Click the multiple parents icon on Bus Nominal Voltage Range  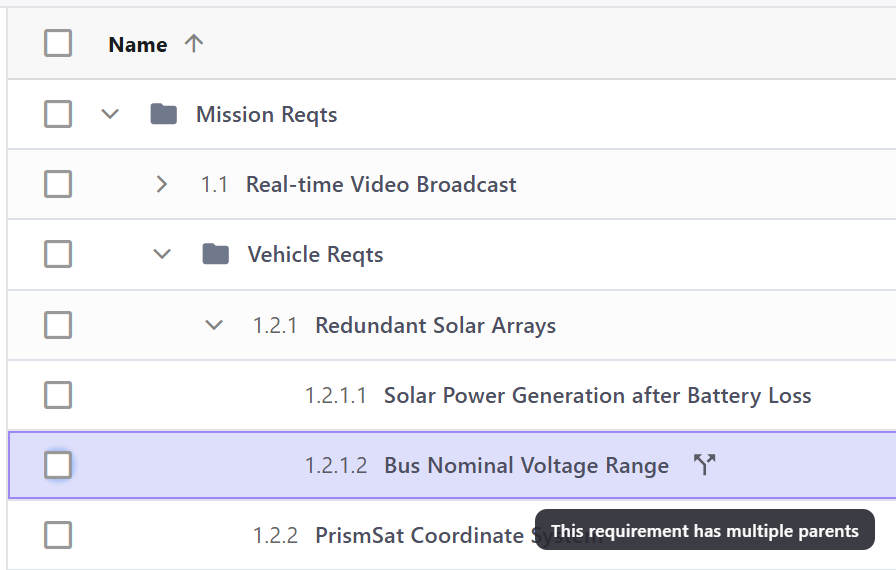pos(705,465)
